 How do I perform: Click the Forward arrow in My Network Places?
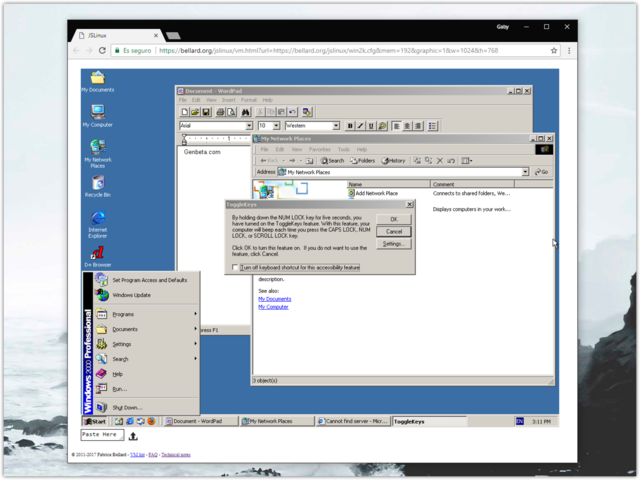(292, 161)
